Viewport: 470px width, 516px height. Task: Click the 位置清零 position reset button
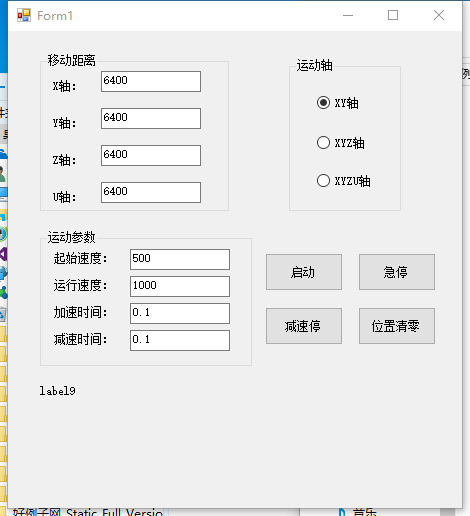[397, 326]
